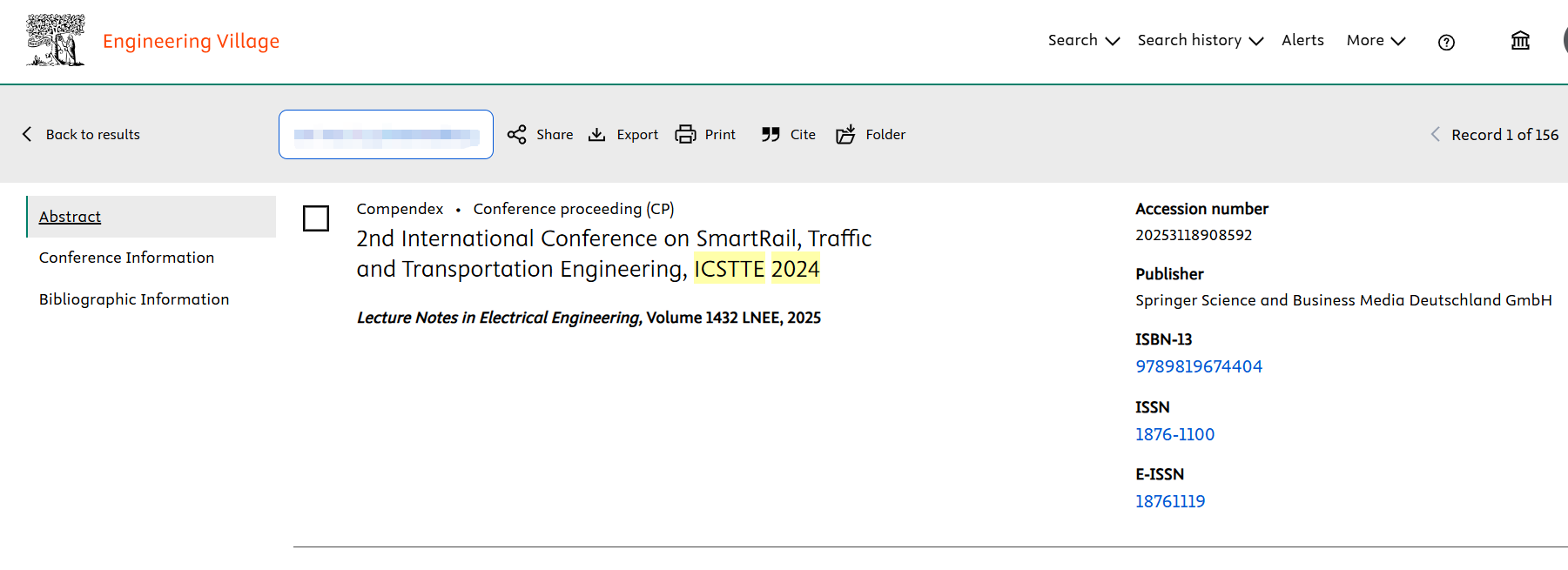Click the Share icon

pyautogui.click(x=517, y=134)
